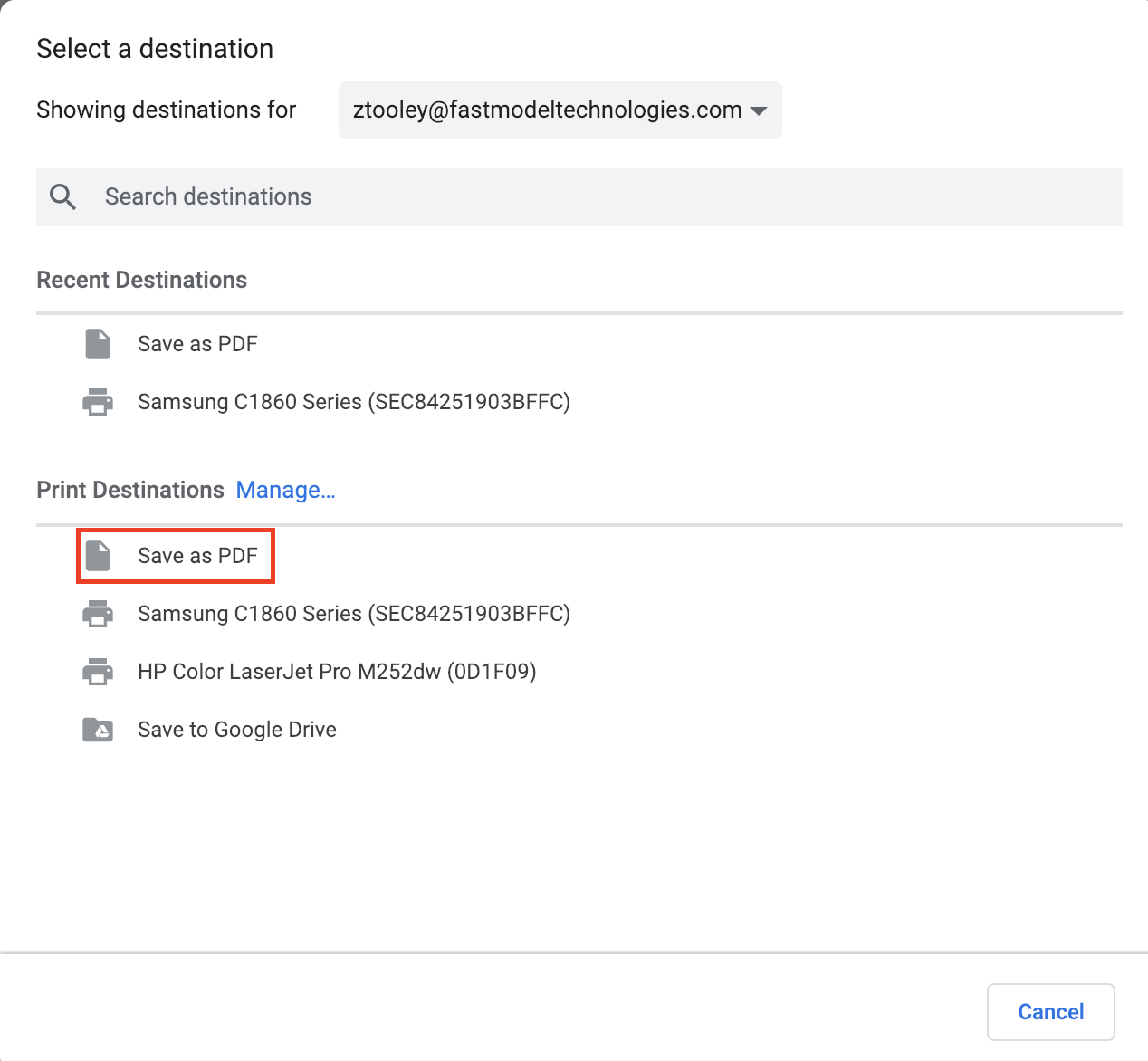Click the Samsung C1860 printer icon in Print Destinations

click(x=98, y=614)
